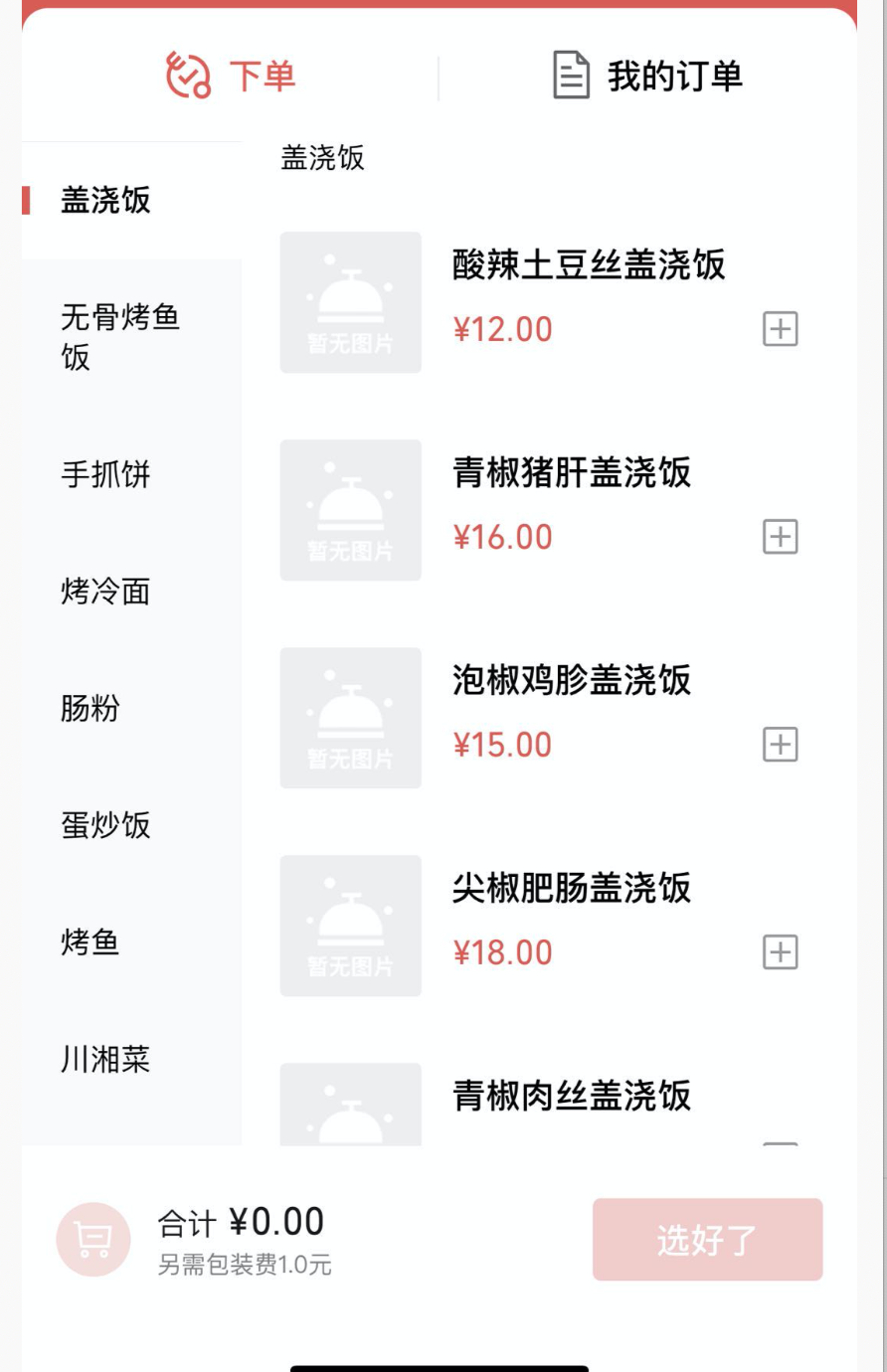Select 蛋炒饭 category
Viewport: 887px width, 1372px height.
[x=105, y=825]
